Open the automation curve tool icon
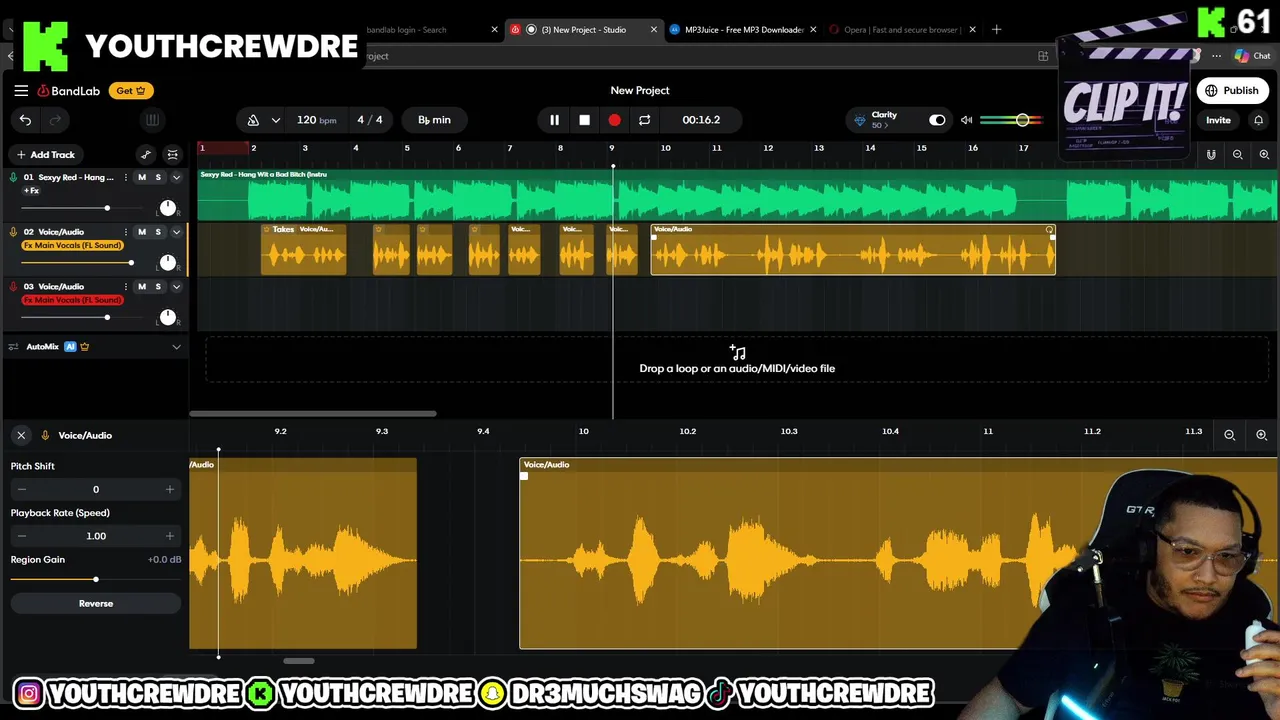This screenshot has width=1280, height=720. click(x=146, y=155)
